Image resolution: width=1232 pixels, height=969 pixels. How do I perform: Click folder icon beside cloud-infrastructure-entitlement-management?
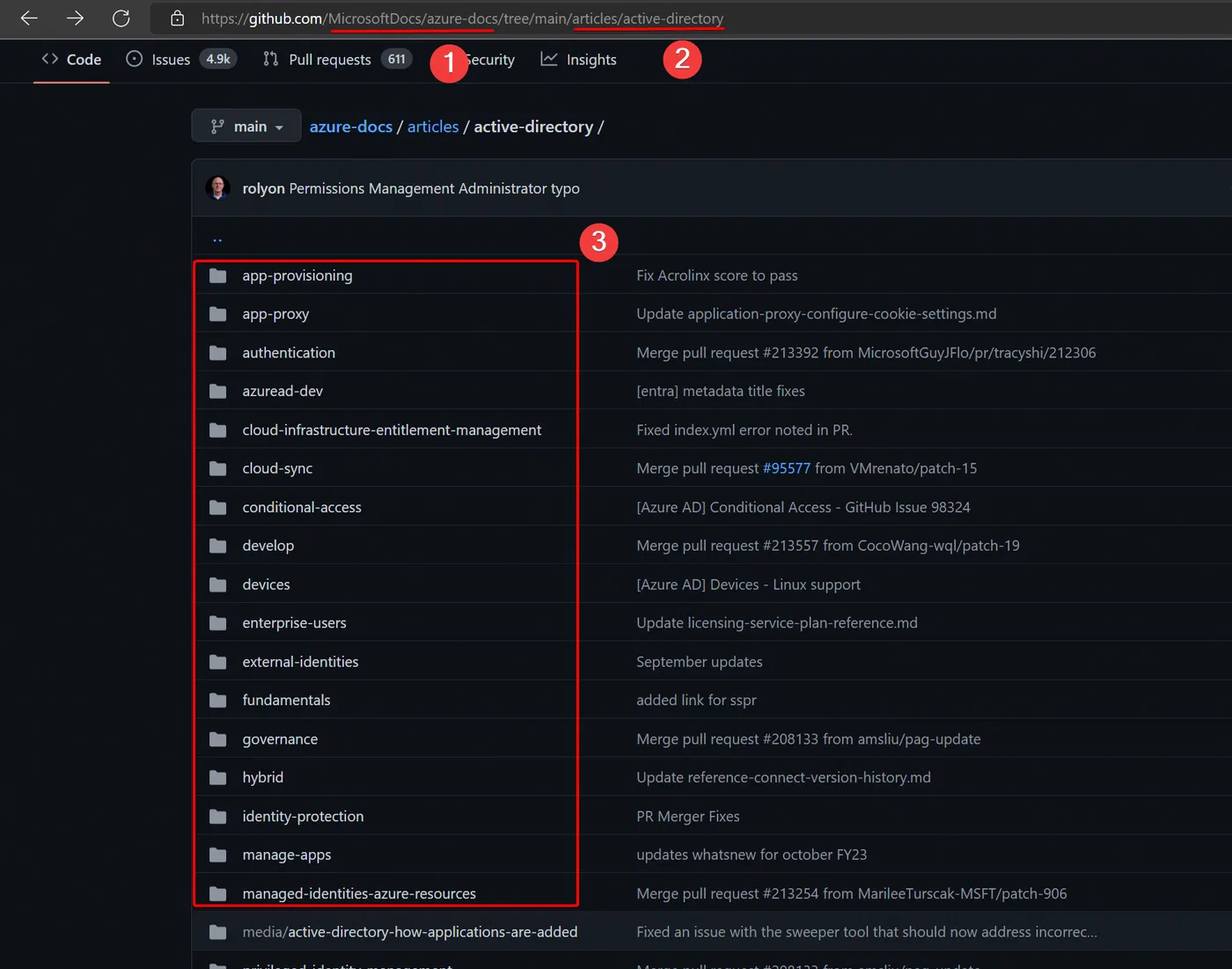click(x=217, y=430)
